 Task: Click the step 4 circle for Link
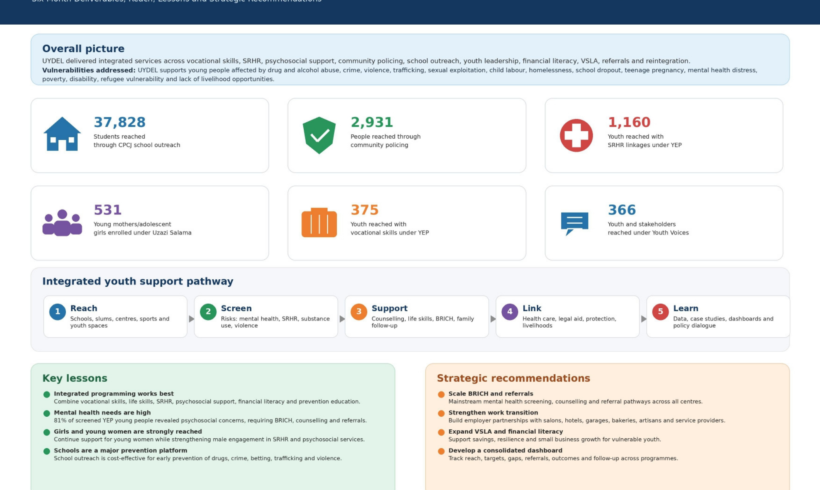pyautogui.click(x=509, y=312)
